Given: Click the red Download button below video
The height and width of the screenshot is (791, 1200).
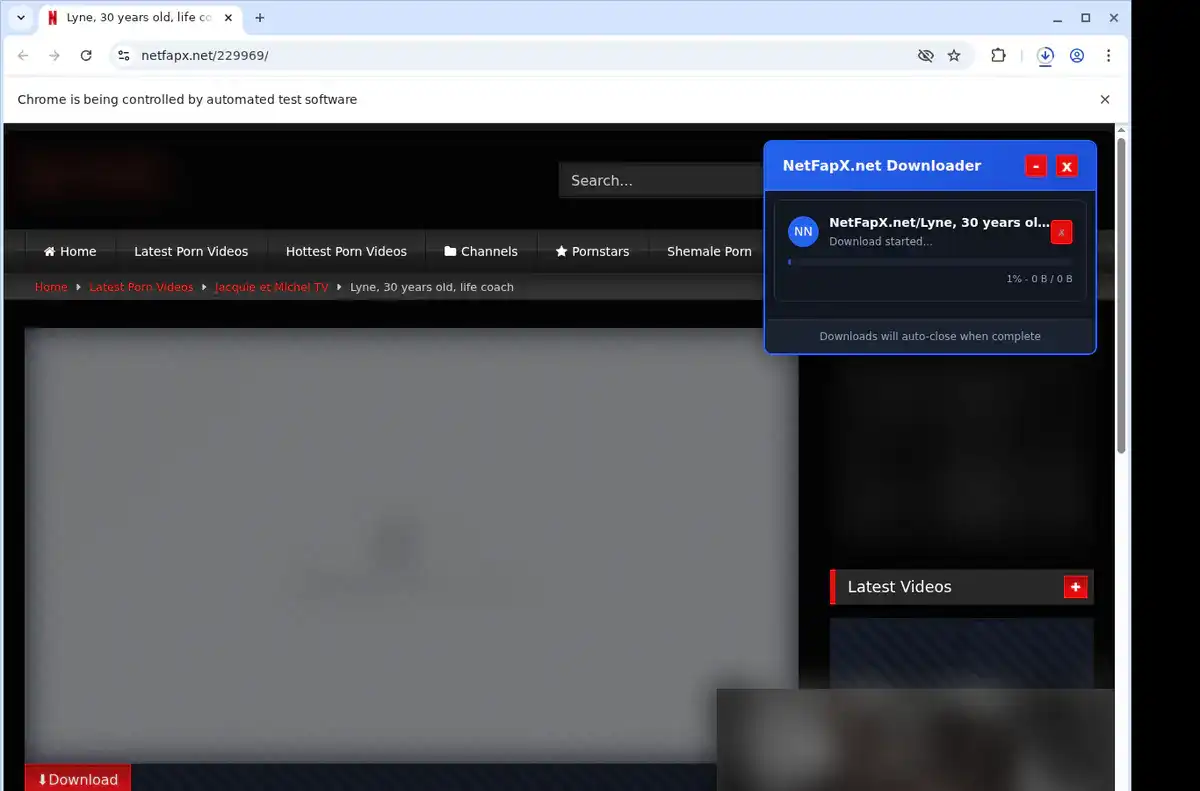Looking at the screenshot, I should pos(78,779).
